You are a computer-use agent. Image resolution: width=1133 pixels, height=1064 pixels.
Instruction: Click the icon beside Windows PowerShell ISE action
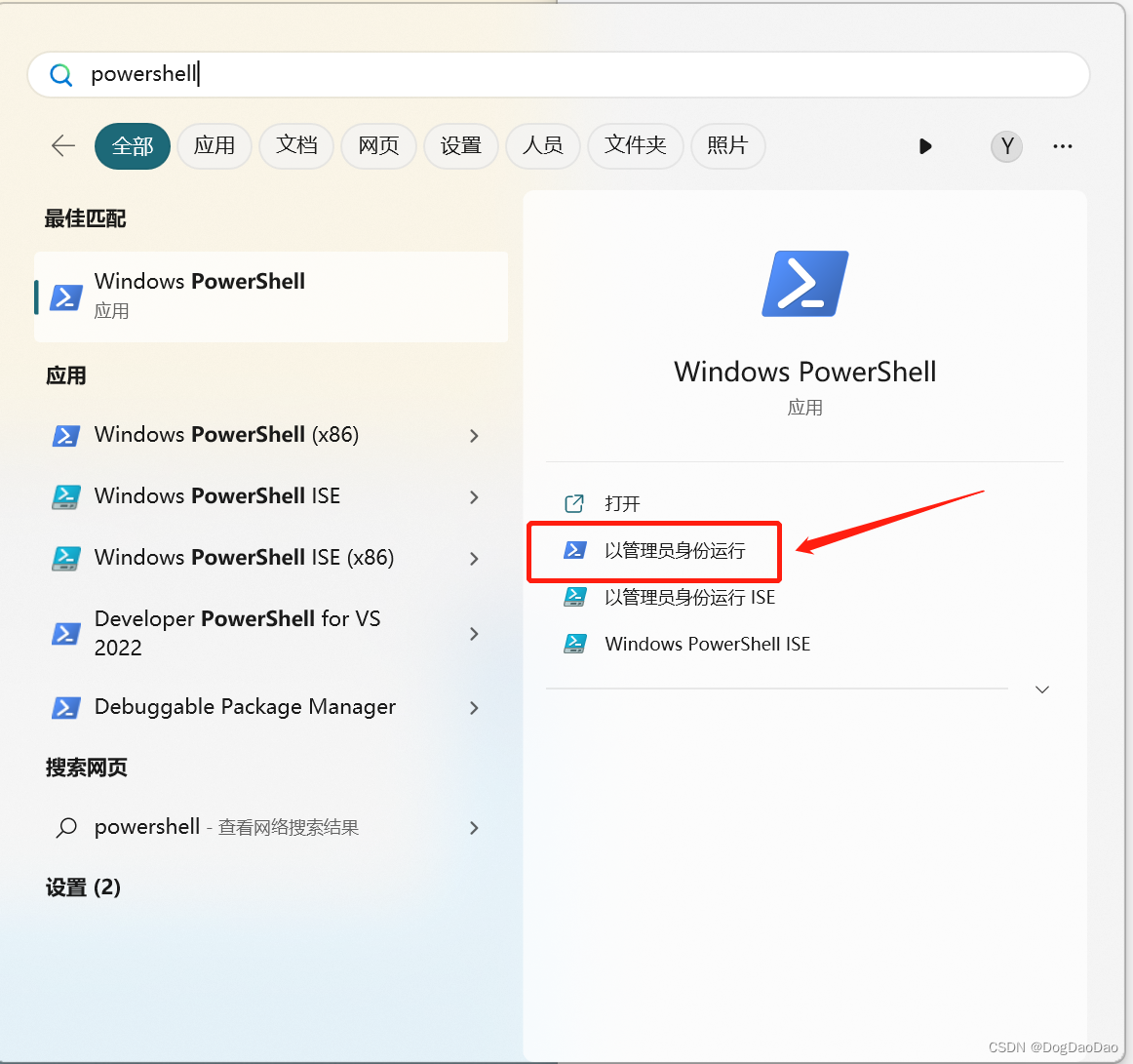[x=574, y=644]
